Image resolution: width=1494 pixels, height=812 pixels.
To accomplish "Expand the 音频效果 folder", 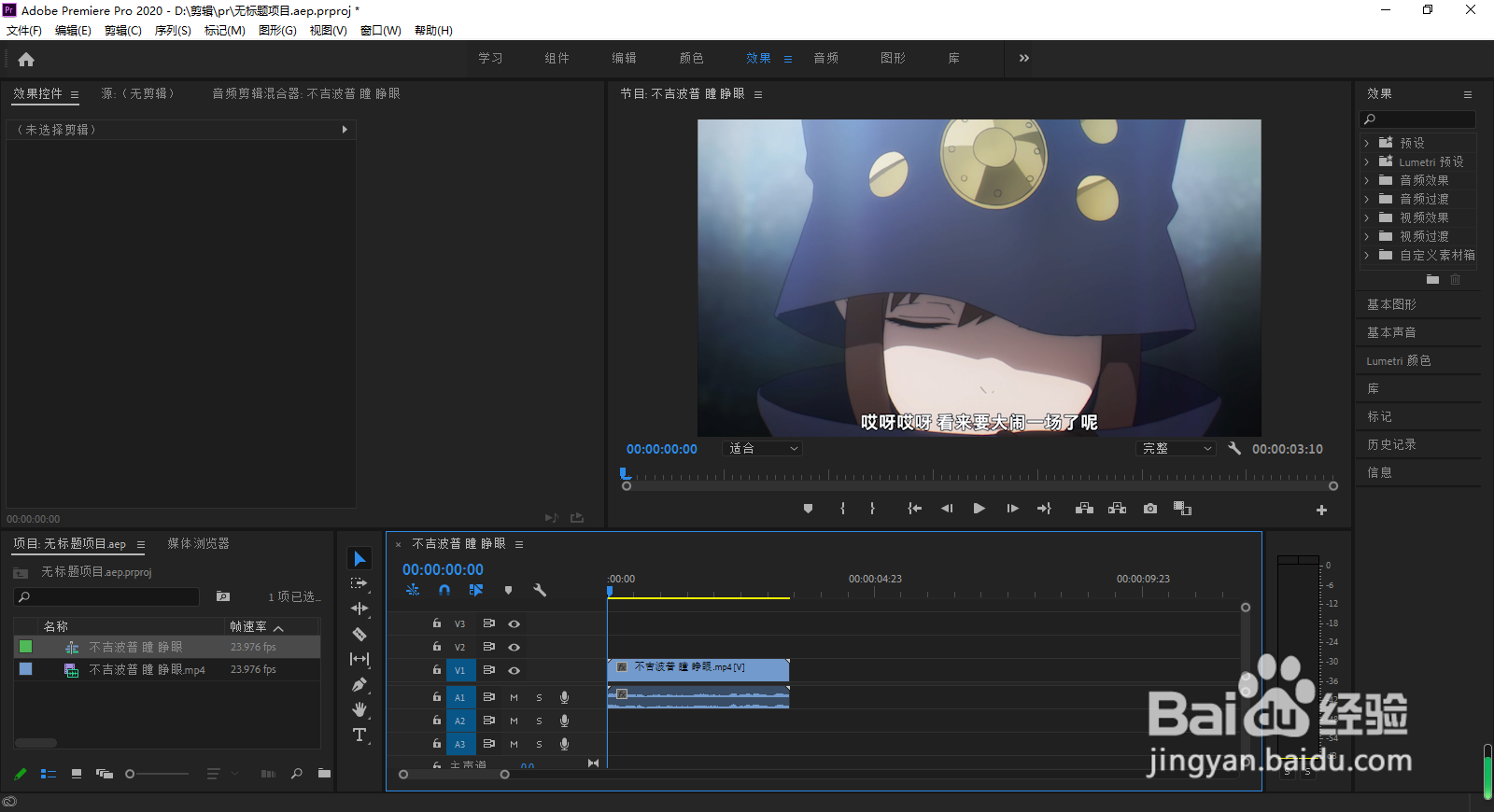I will [1366, 180].
